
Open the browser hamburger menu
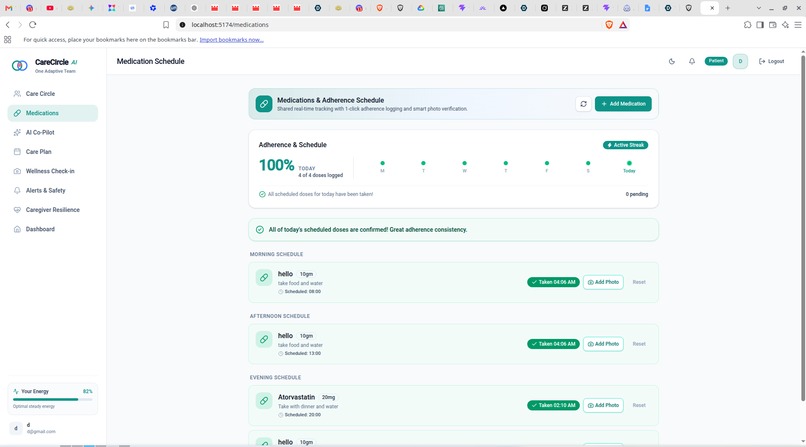click(x=798, y=25)
